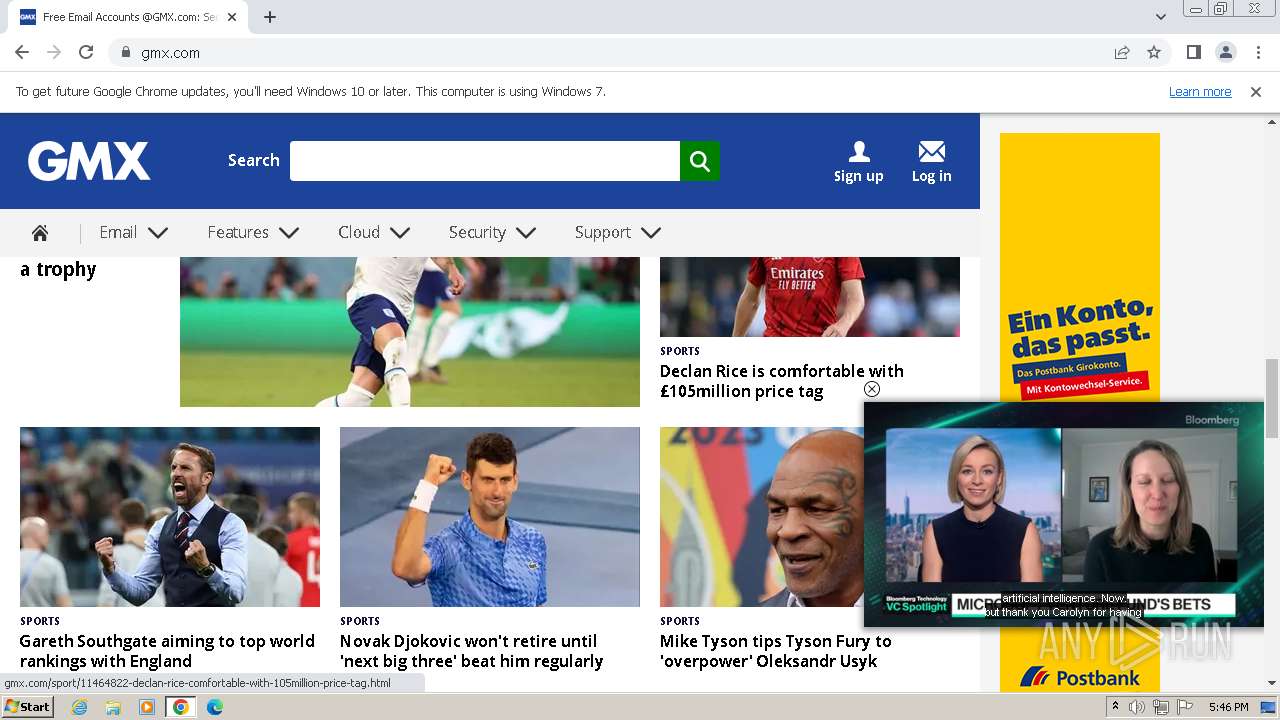Open Windows Media Player from taskbar
1280x720 pixels.
(x=147, y=707)
